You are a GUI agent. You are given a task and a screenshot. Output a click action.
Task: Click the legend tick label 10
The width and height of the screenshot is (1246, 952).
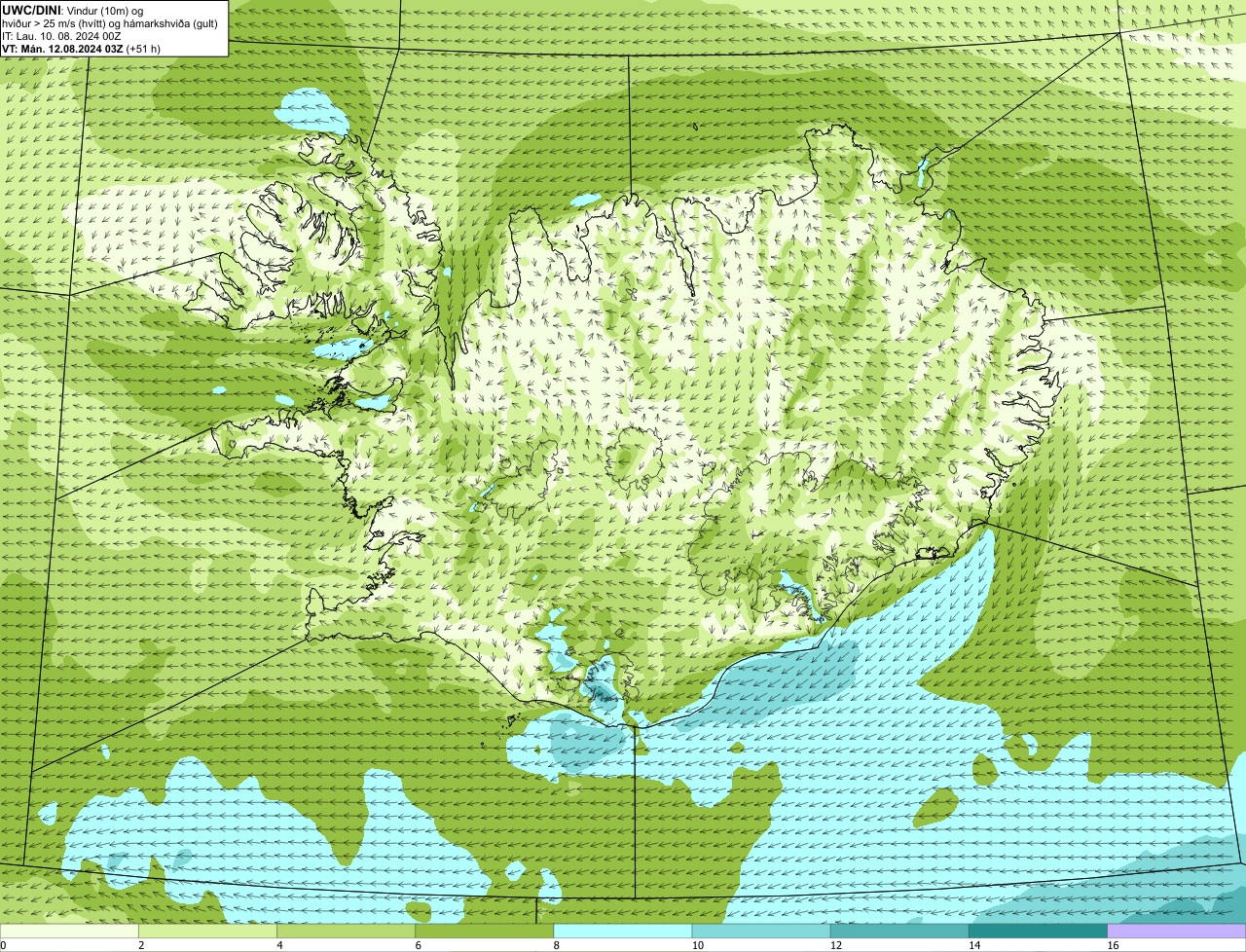tap(697, 945)
